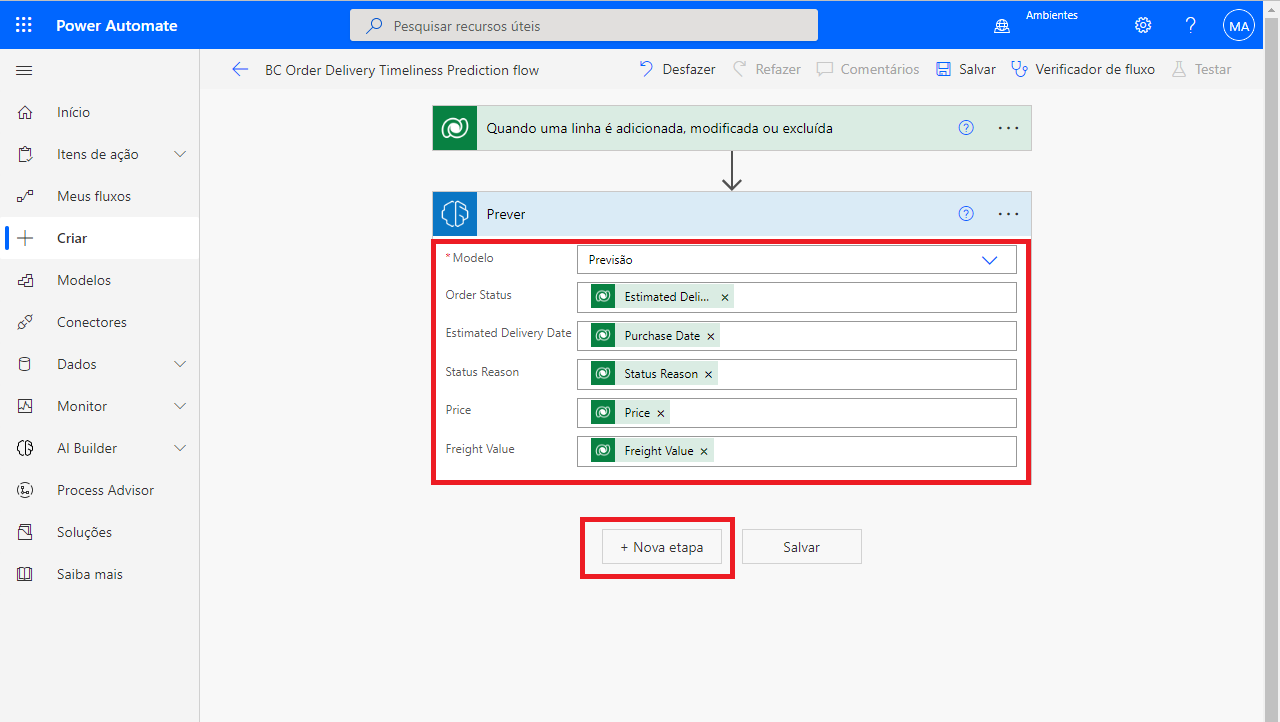Expand the Monitor submenu chevron
The height and width of the screenshot is (722, 1280).
coord(180,406)
